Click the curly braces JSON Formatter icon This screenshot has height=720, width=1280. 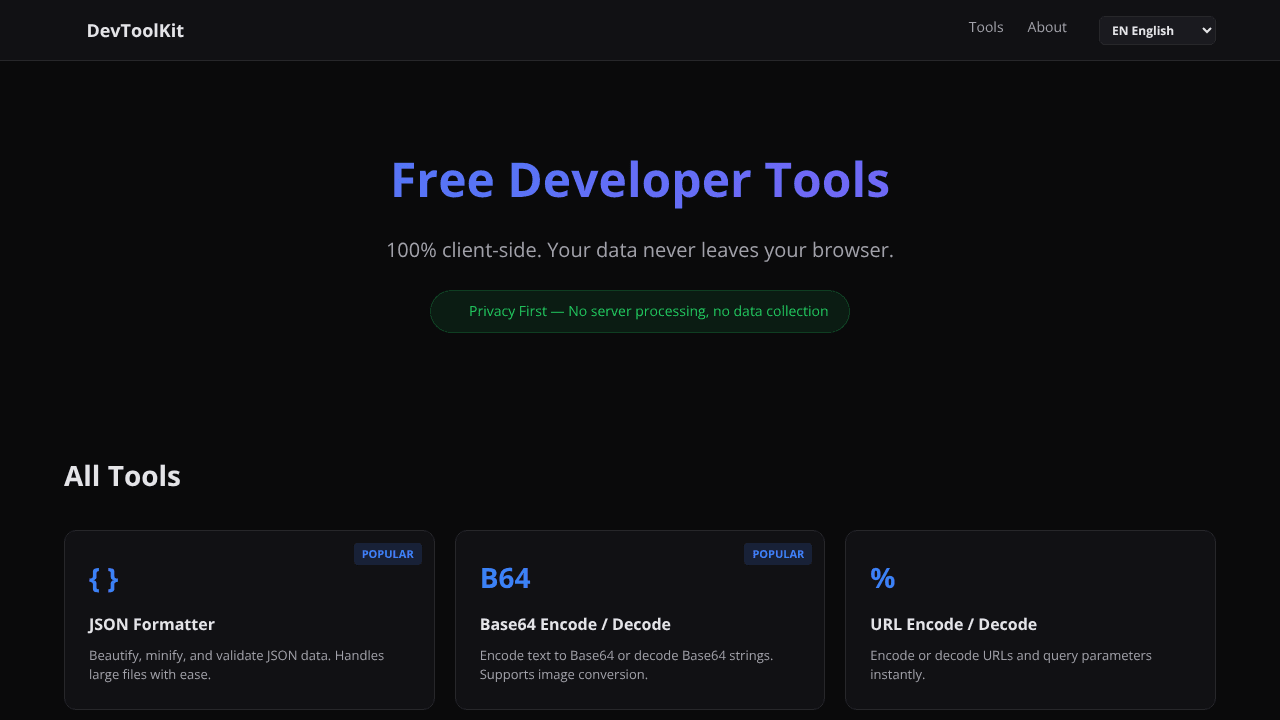point(103,578)
